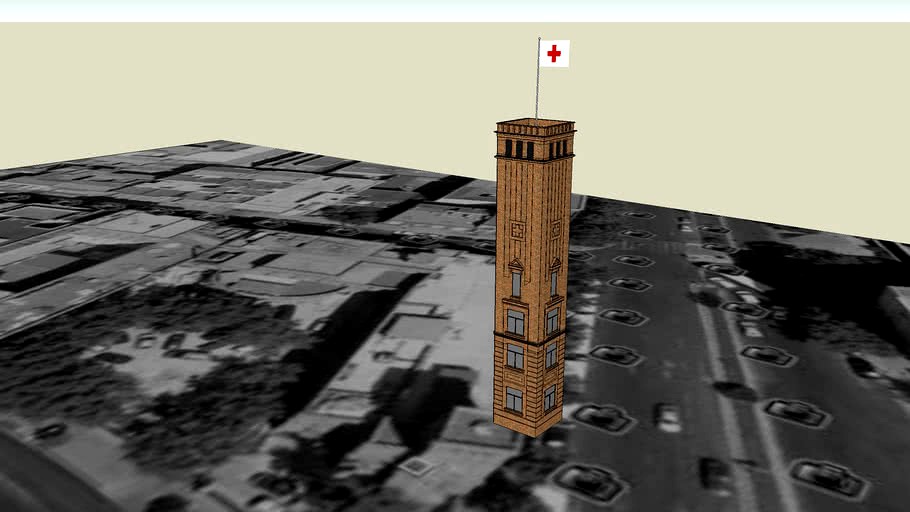Click the right-face window just above the dark band
Image resolution: width=910 pixels, height=512 pixels.
coord(551,320)
